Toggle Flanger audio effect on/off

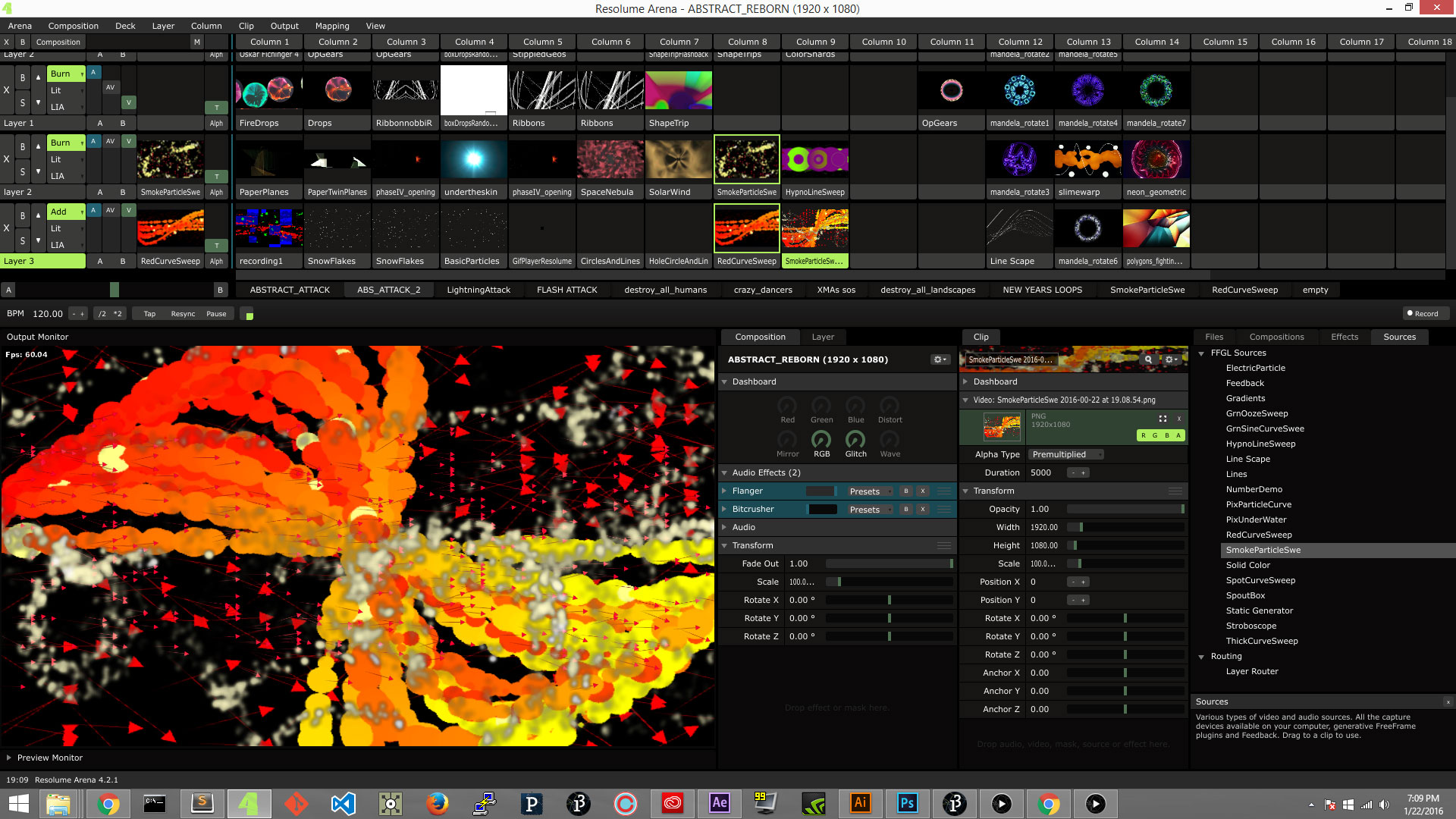coord(905,490)
